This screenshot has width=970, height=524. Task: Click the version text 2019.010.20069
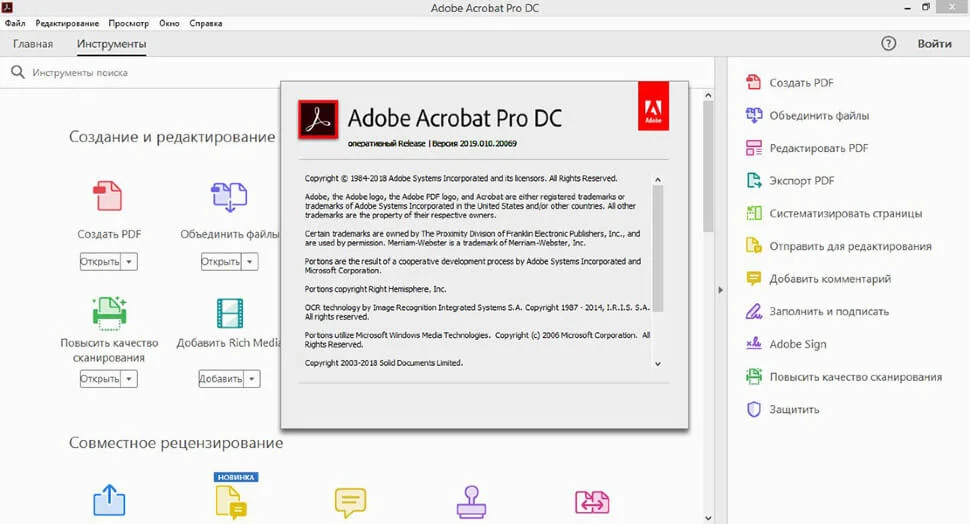click(487, 144)
